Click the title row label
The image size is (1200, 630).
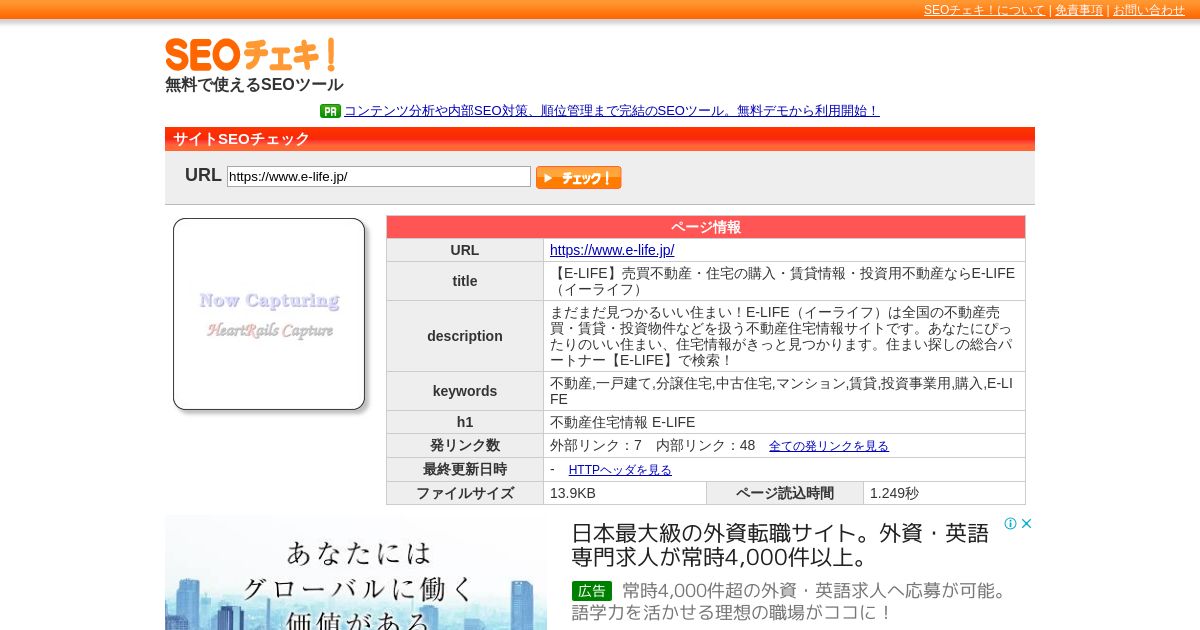pos(465,281)
